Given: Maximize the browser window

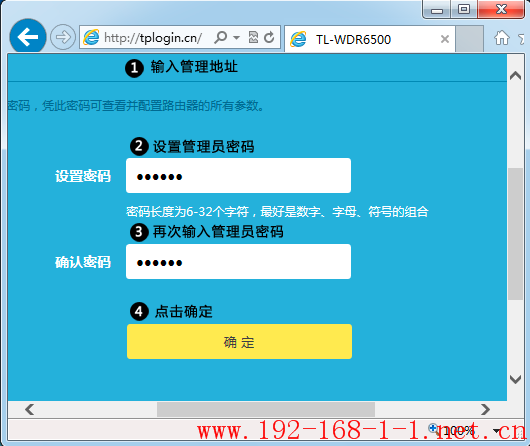Looking at the screenshot, I should coord(464,9).
